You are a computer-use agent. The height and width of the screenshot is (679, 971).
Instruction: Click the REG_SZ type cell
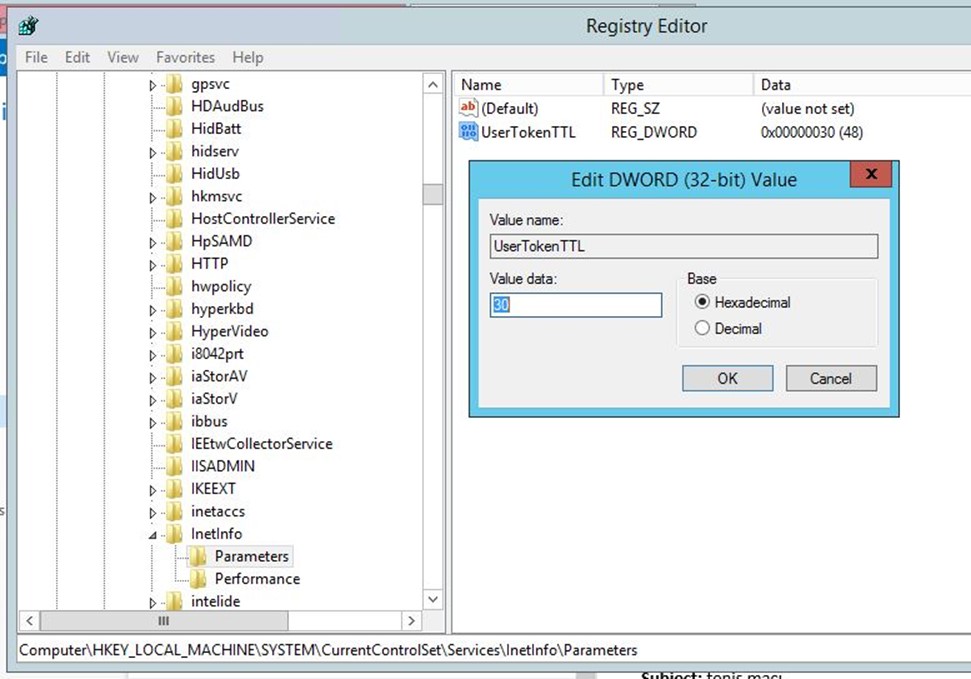tap(635, 108)
